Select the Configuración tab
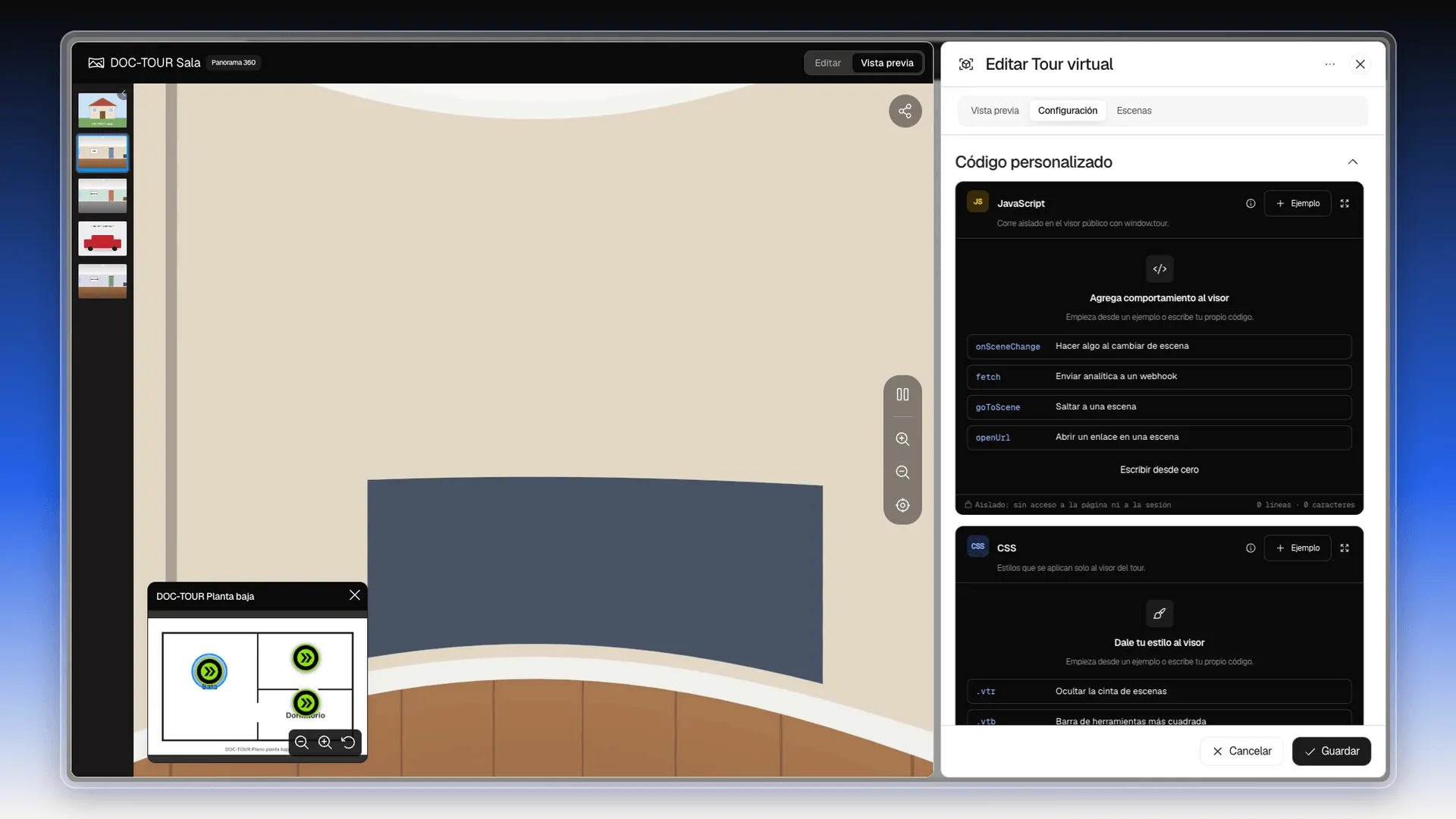This screenshot has width=1456, height=819. 1068,111
